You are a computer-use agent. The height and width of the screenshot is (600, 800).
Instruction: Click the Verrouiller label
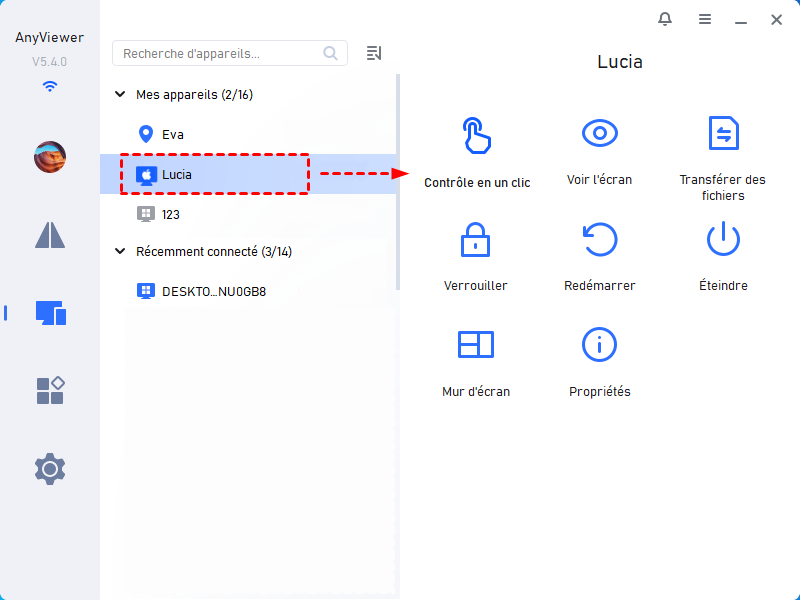(476, 286)
